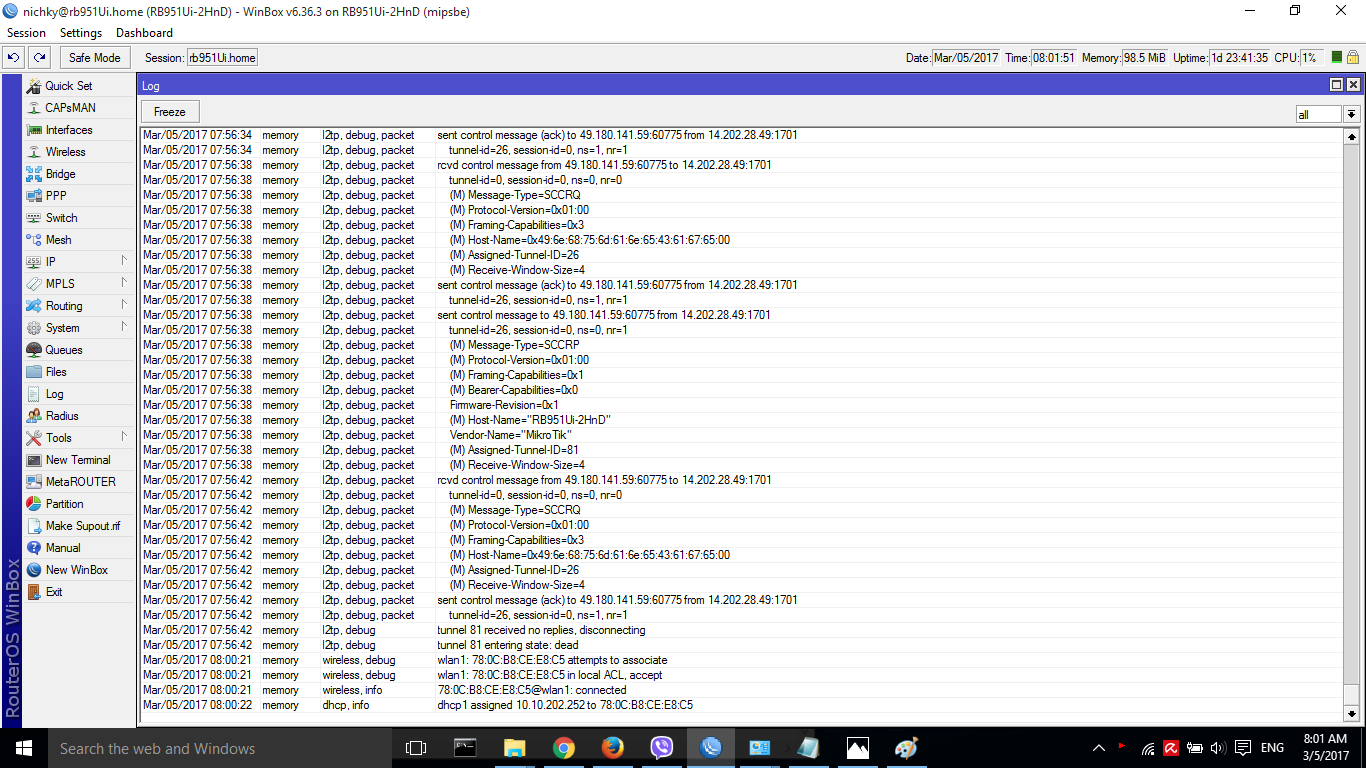This screenshot has width=1366, height=768.
Task: Open the Radius settings
Action: tap(62, 416)
